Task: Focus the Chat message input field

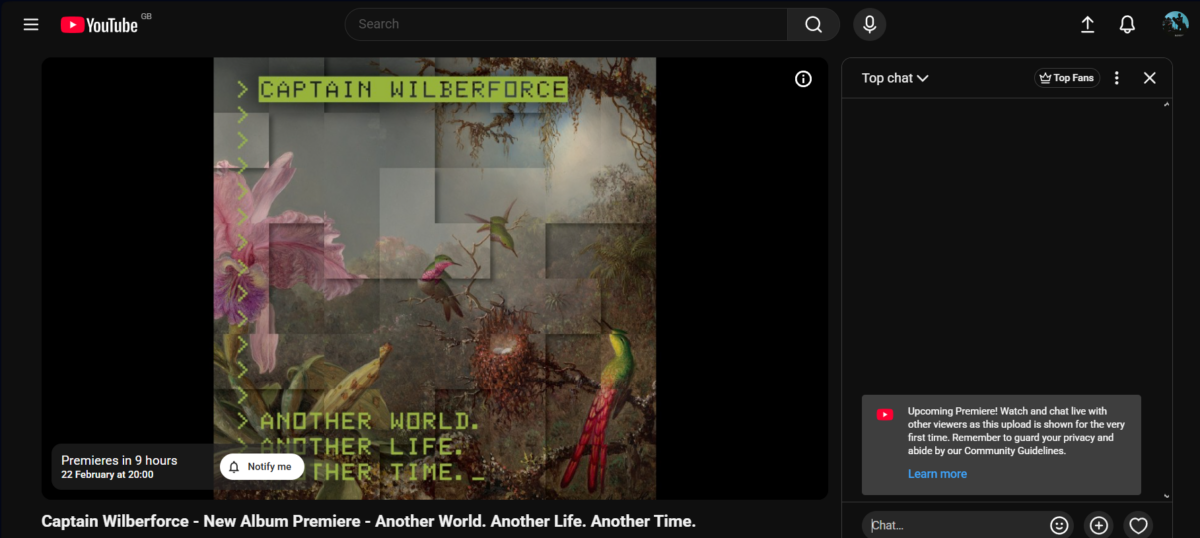Action: (x=950, y=525)
